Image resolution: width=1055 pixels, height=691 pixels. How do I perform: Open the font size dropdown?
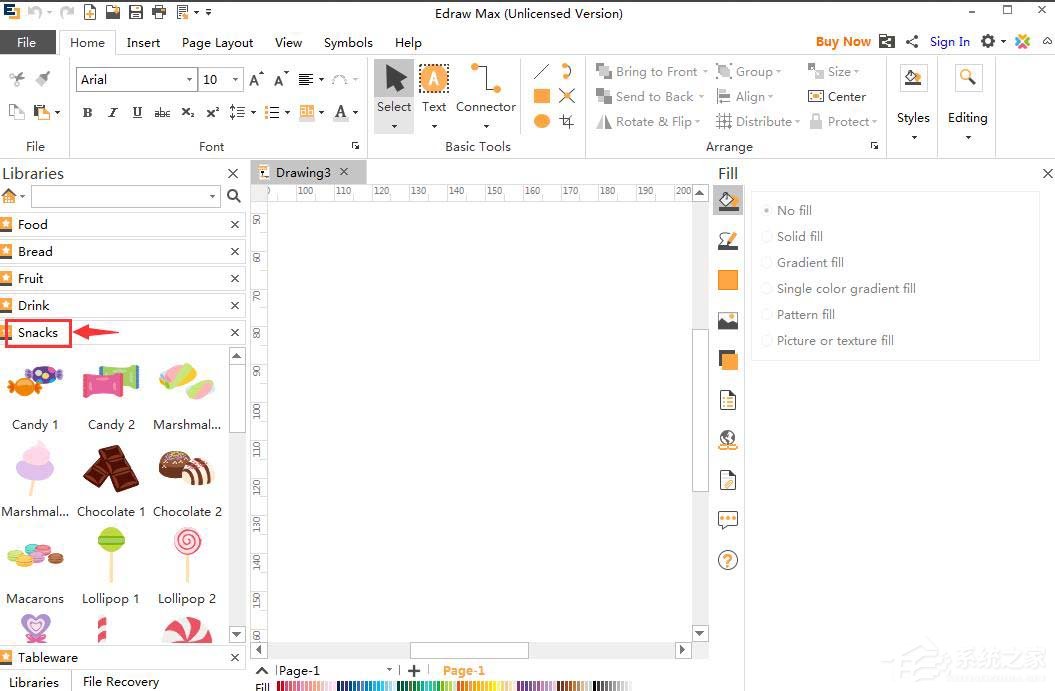tap(236, 80)
